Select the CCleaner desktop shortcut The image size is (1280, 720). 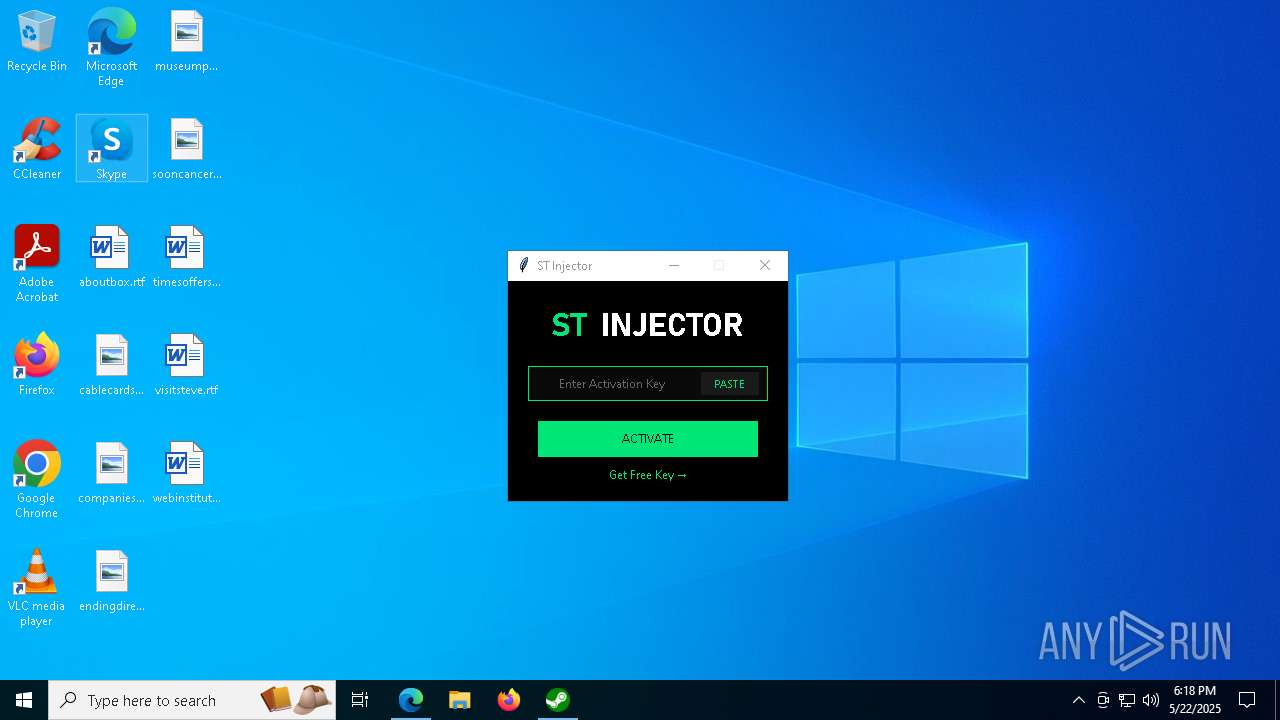(37, 149)
